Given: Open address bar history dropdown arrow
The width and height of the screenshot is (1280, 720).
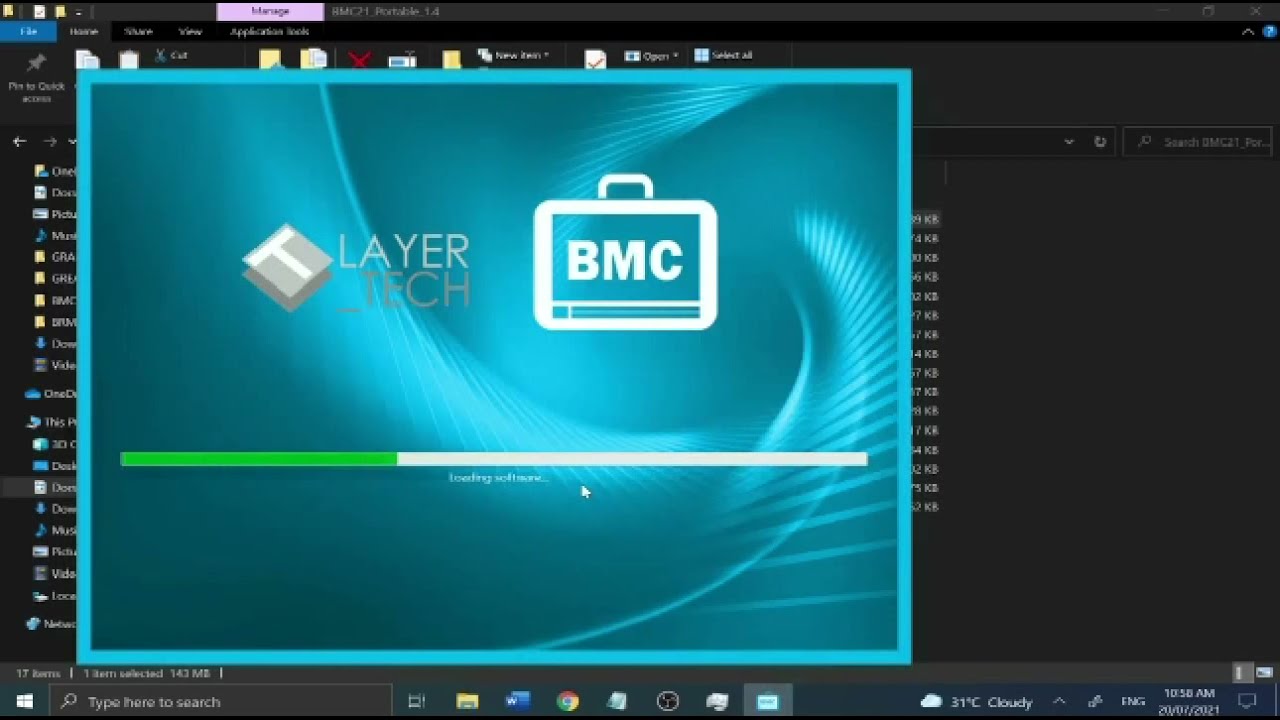Looking at the screenshot, I should pyautogui.click(x=1069, y=142).
